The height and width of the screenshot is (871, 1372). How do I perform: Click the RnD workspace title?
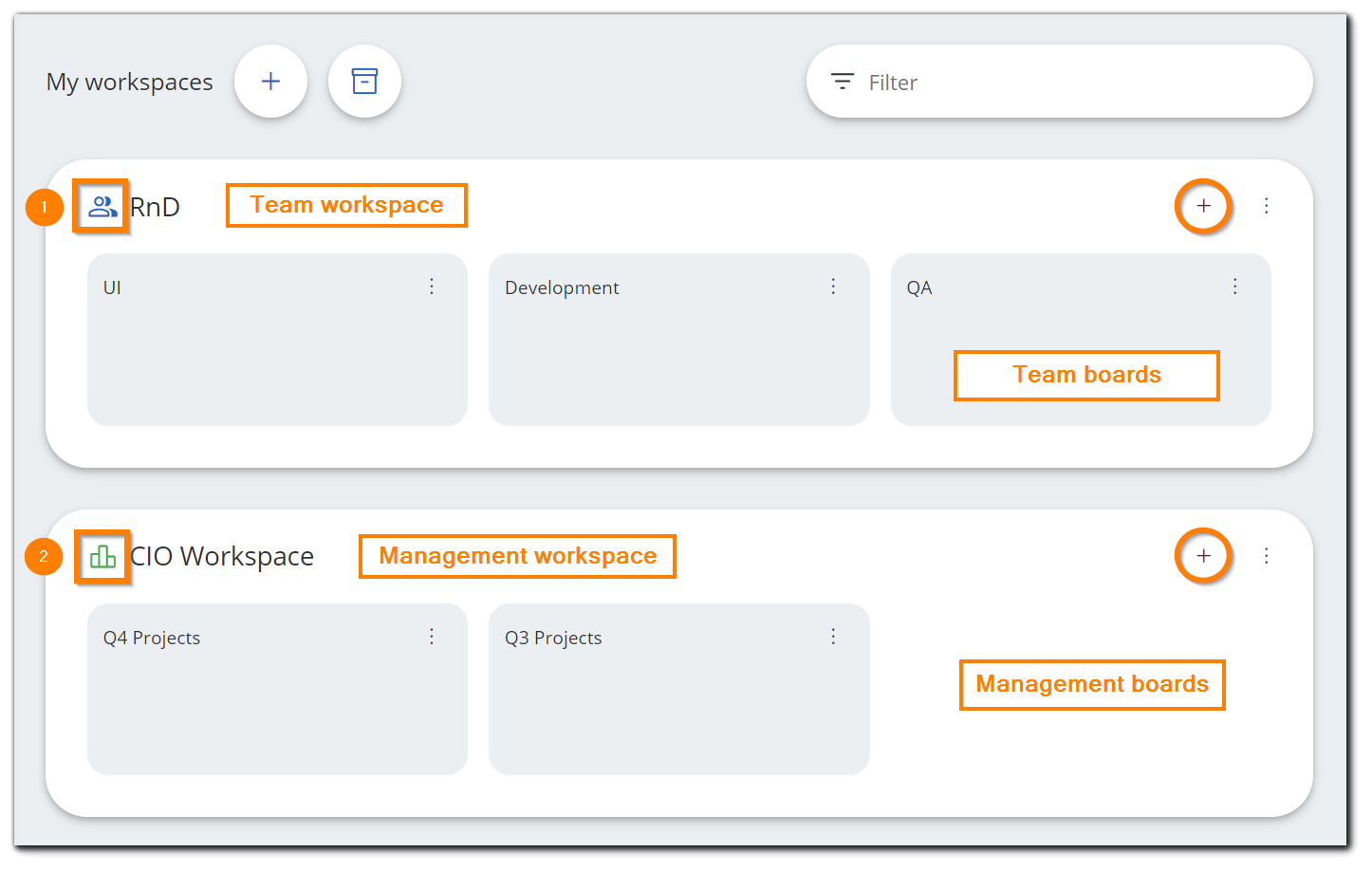[x=155, y=207]
